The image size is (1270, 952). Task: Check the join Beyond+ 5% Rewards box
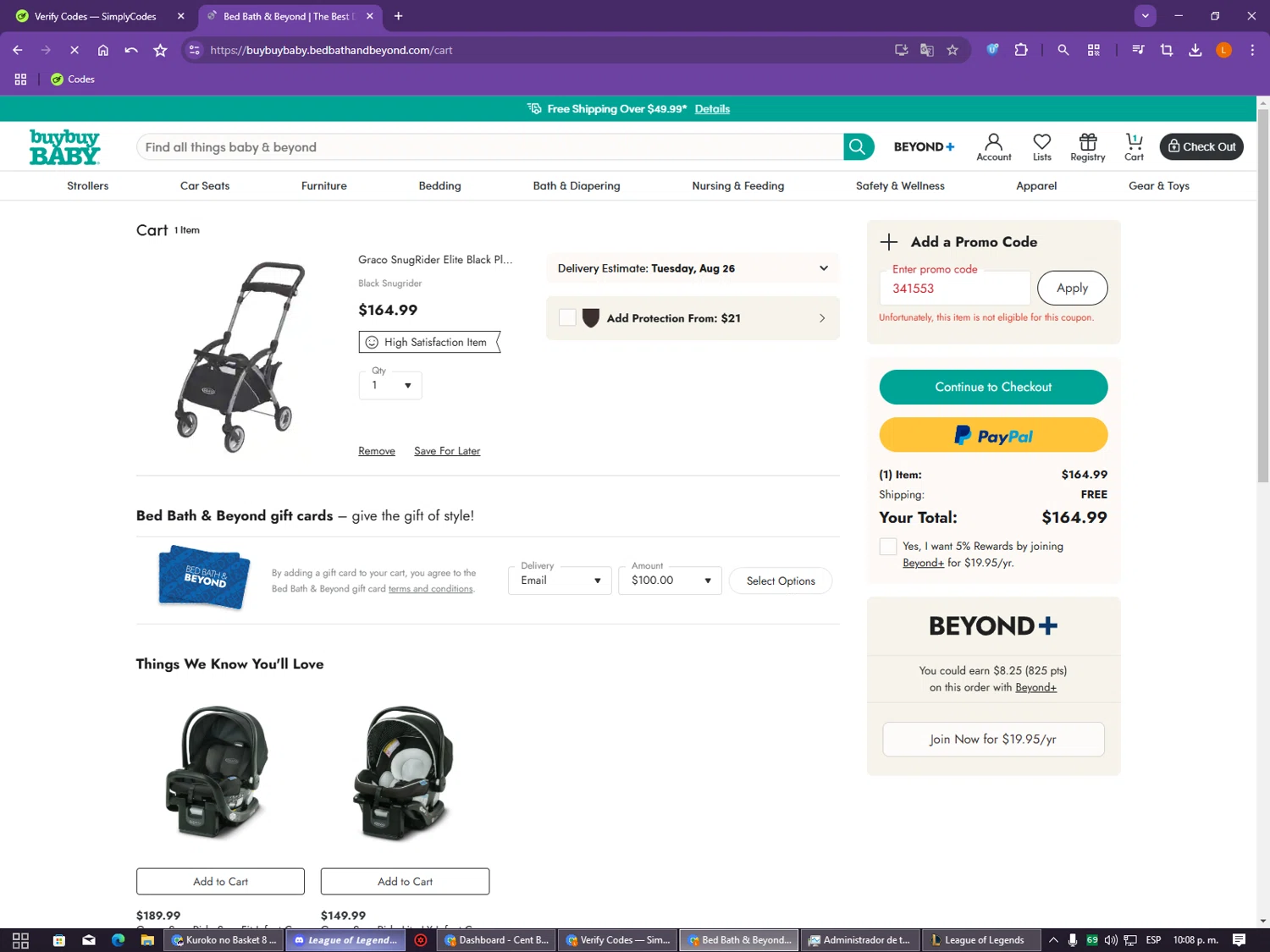click(x=887, y=547)
